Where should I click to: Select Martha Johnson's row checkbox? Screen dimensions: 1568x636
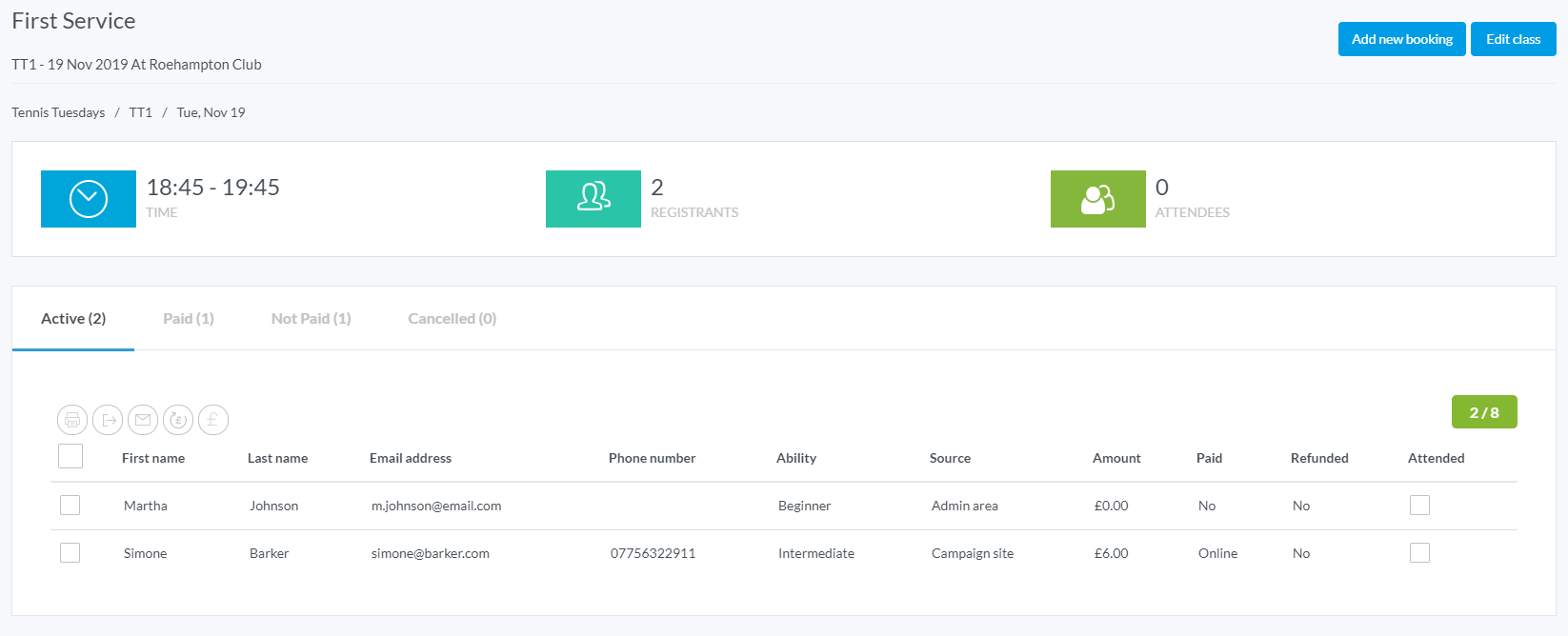pyautogui.click(x=70, y=506)
